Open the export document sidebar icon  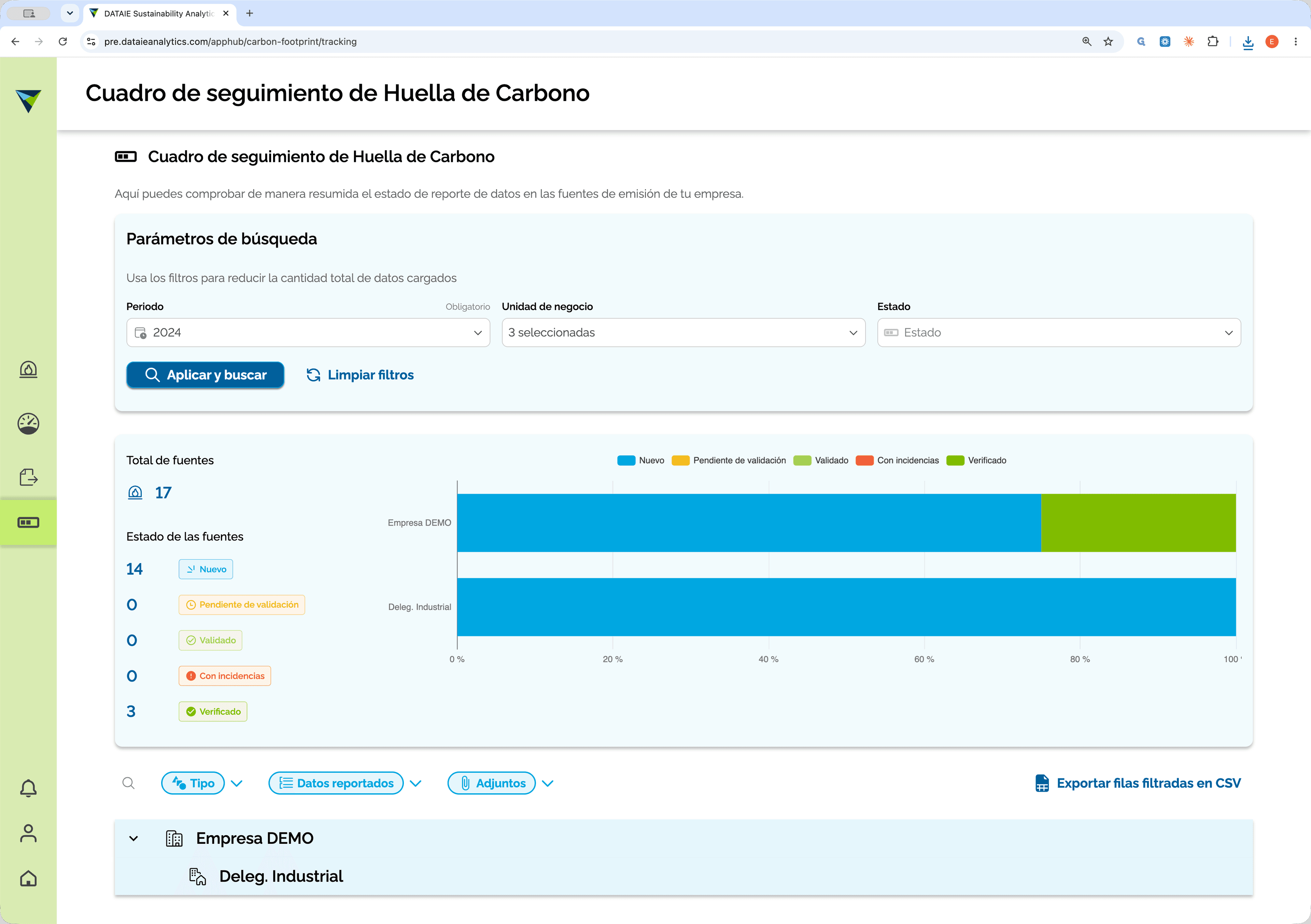point(28,477)
